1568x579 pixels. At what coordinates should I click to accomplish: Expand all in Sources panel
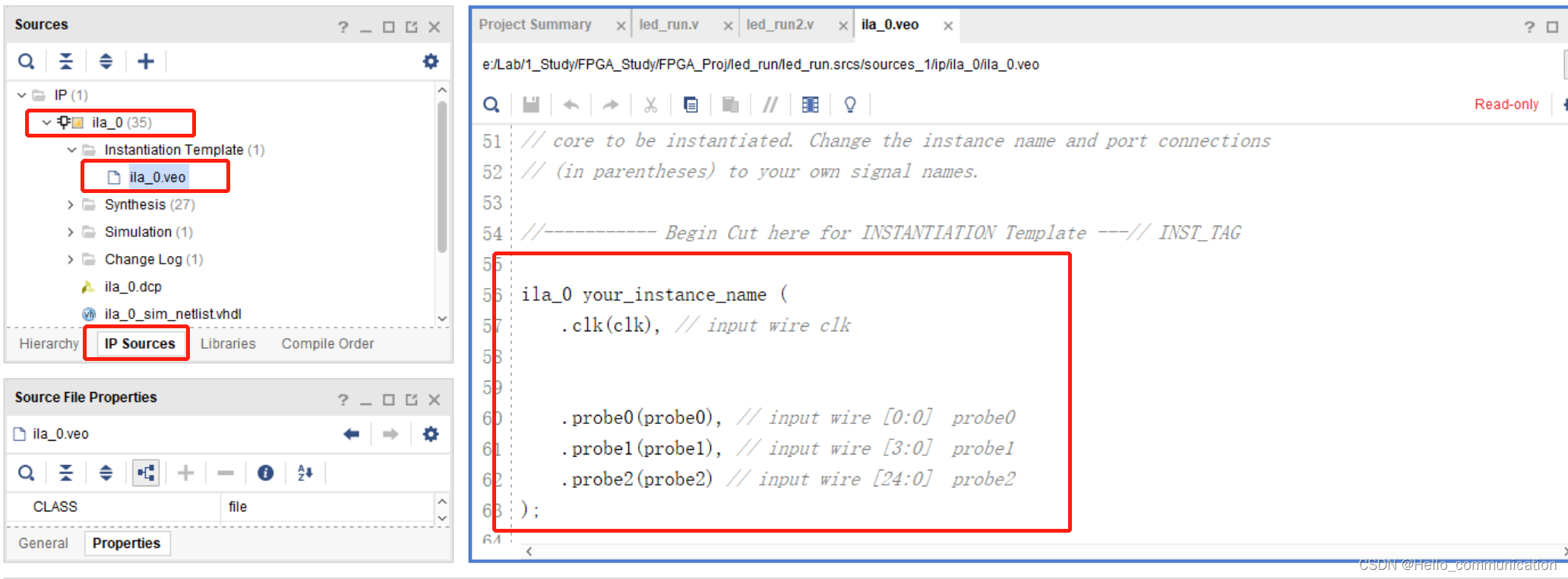coord(106,62)
